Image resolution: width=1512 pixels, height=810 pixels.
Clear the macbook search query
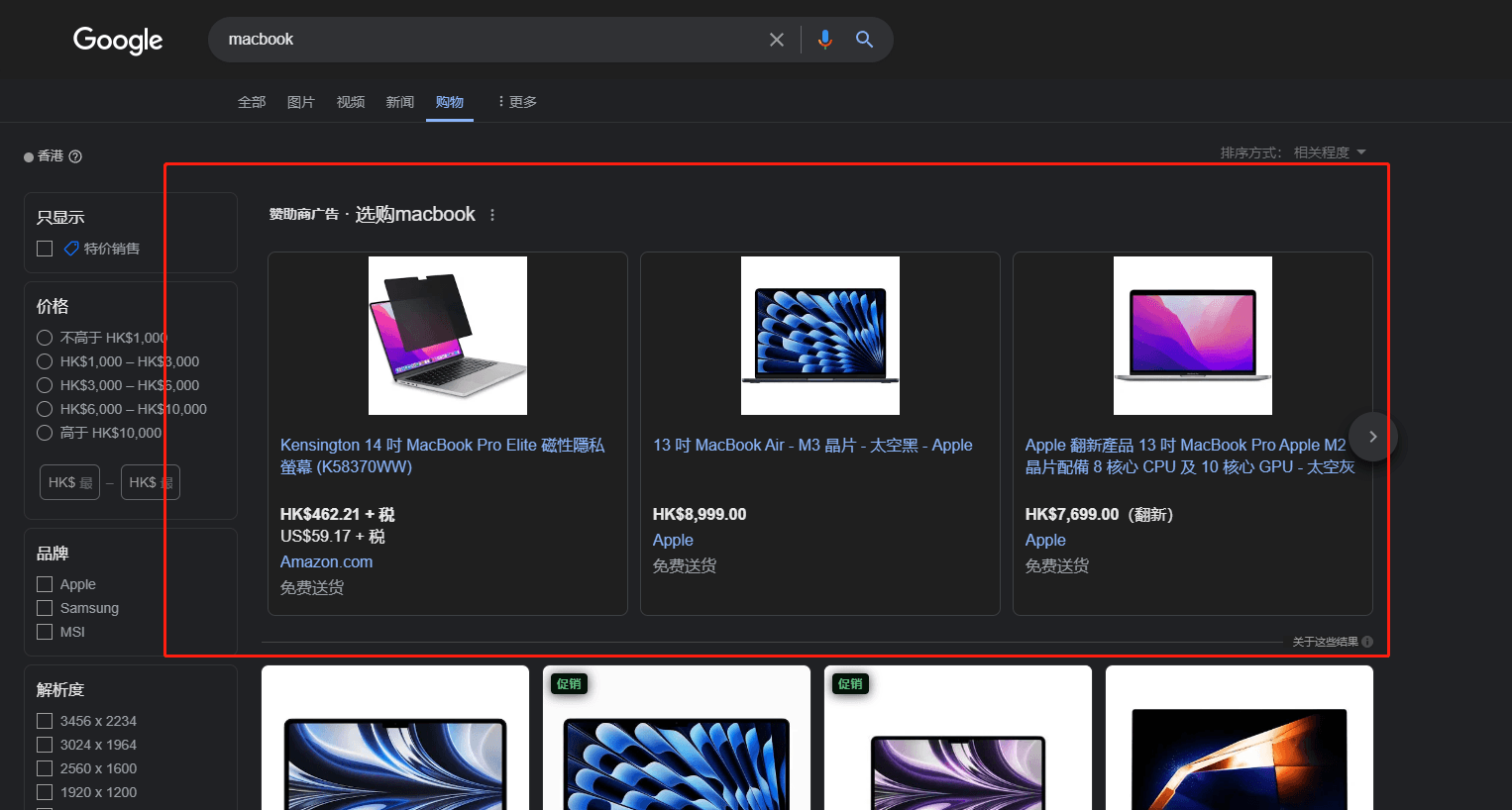pyautogui.click(x=777, y=40)
